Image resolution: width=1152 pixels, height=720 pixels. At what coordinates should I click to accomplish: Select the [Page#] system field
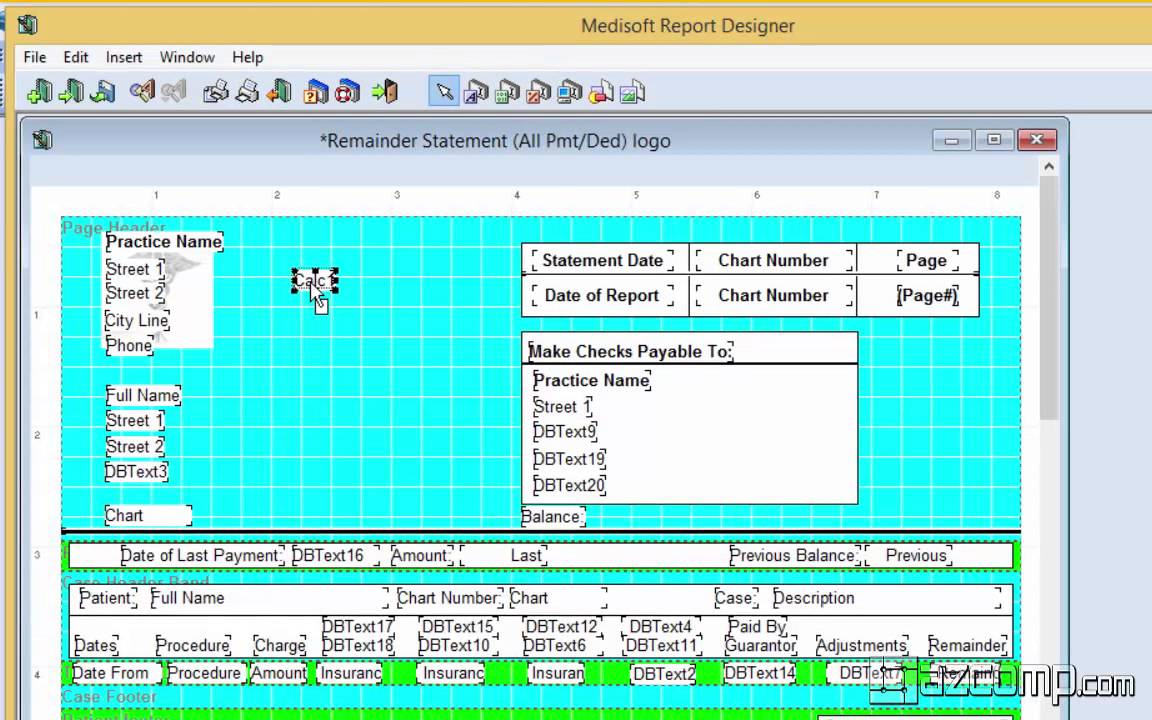tap(927, 295)
